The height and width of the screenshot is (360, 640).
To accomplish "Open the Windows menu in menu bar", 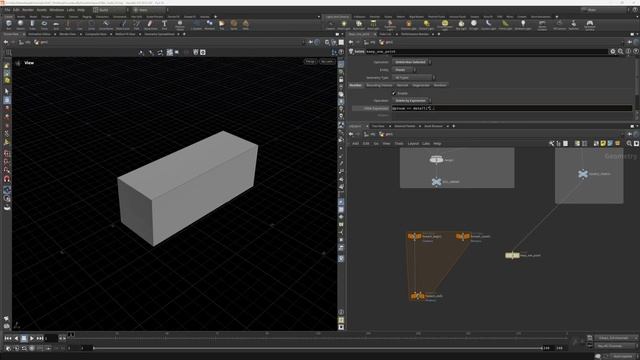I will [x=57, y=10].
